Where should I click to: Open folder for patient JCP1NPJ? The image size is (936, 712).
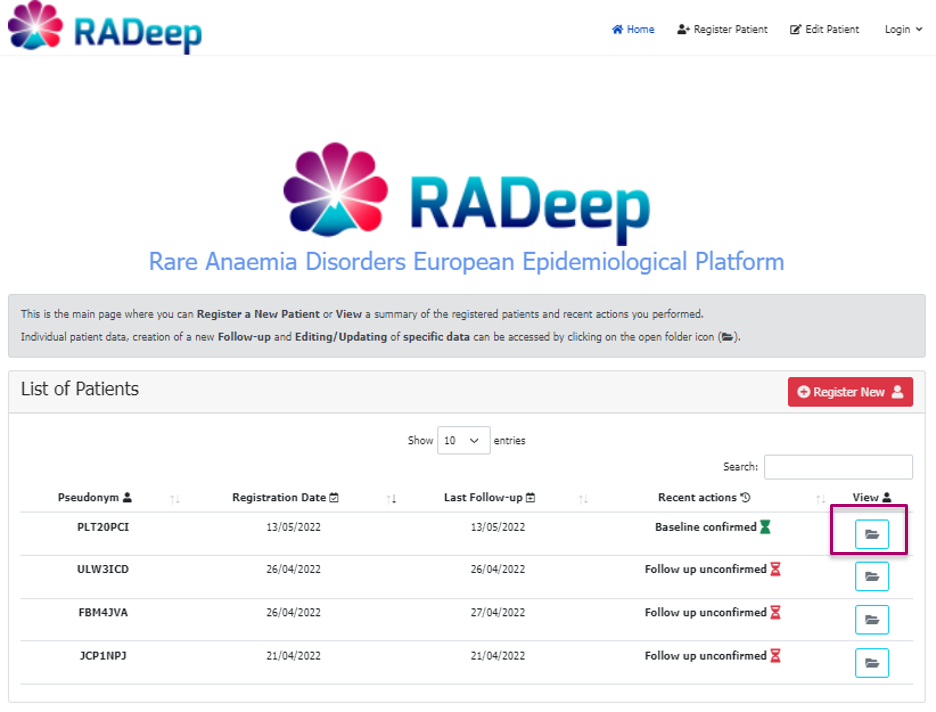click(x=872, y=662)
